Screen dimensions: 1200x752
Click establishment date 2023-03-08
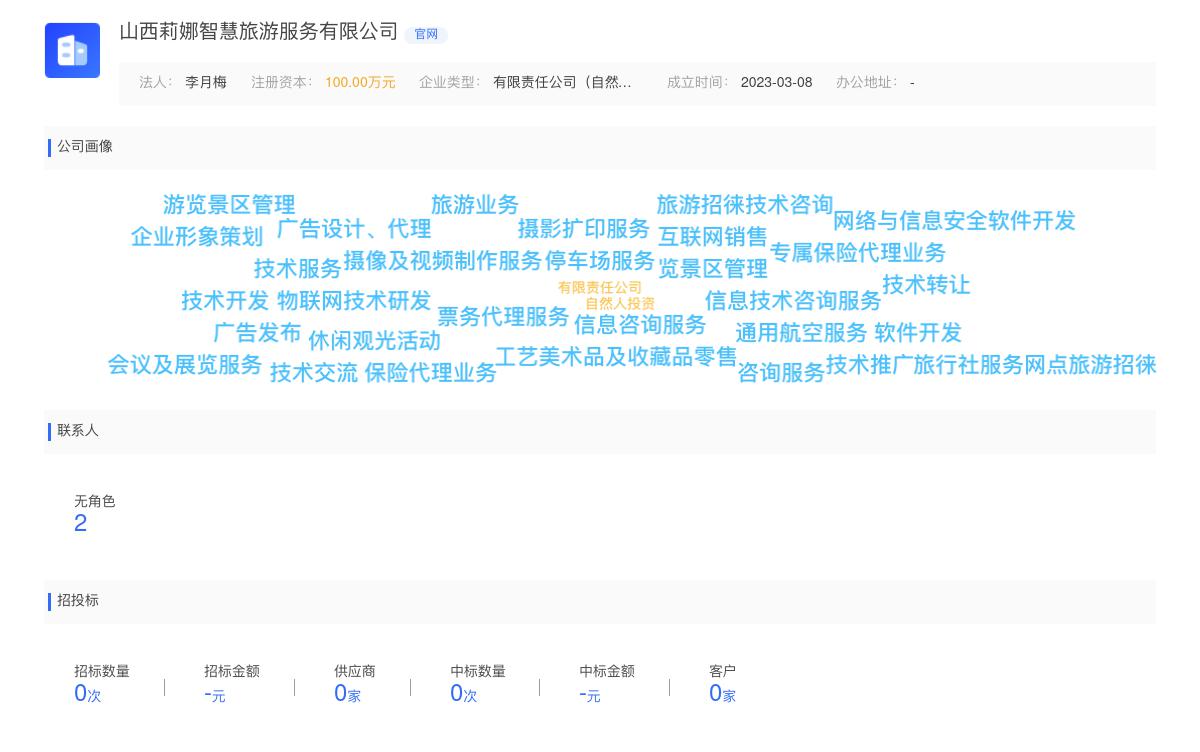tap(776, 82)
